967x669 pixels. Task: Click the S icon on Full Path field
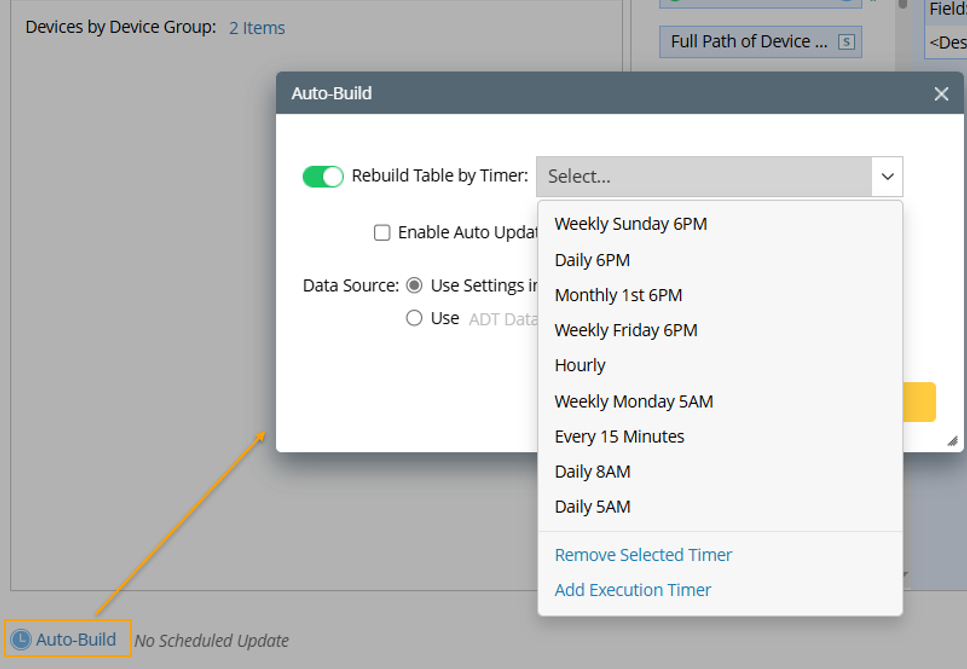(847, 42)
